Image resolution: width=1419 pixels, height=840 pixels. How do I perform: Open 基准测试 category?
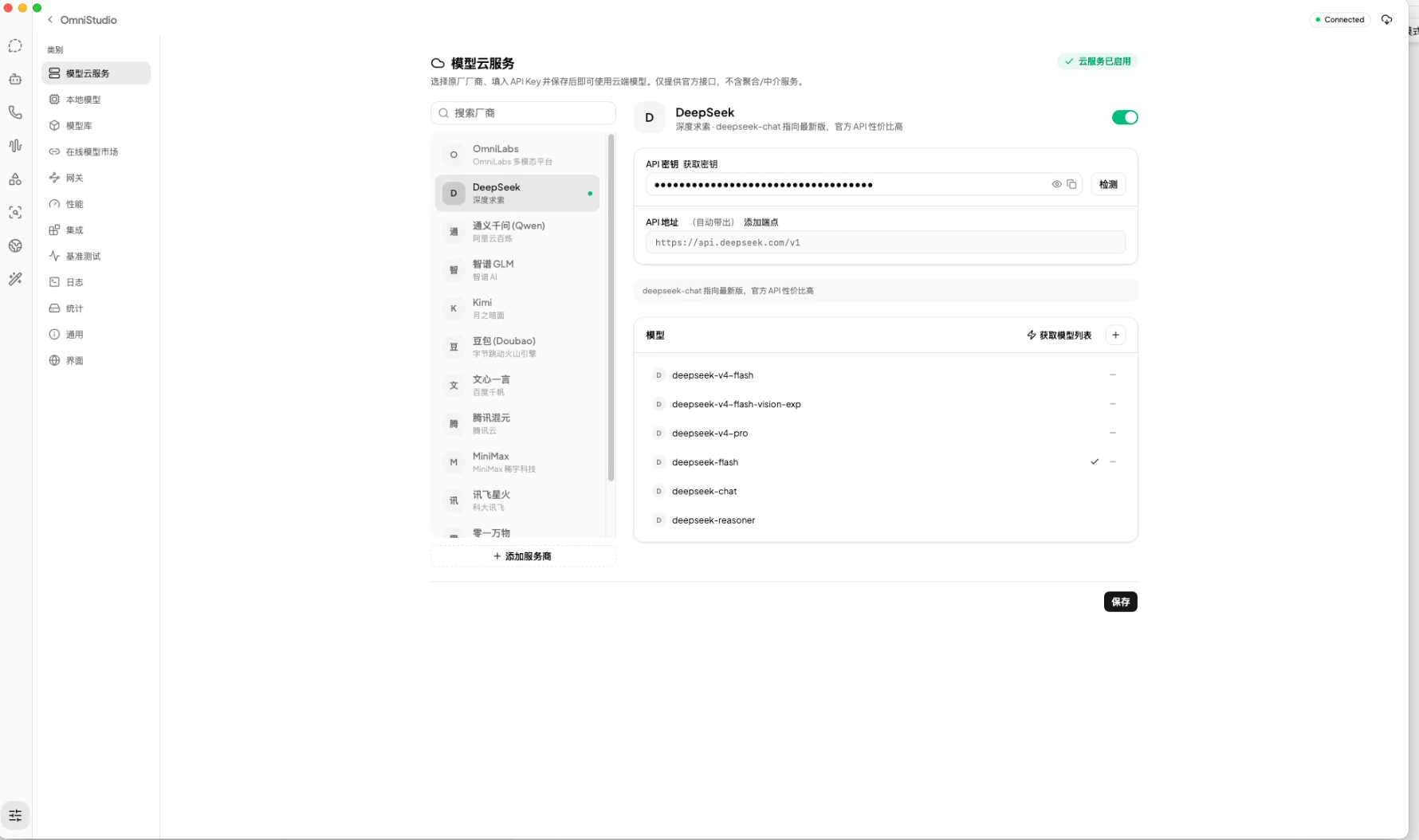(96, 257)
